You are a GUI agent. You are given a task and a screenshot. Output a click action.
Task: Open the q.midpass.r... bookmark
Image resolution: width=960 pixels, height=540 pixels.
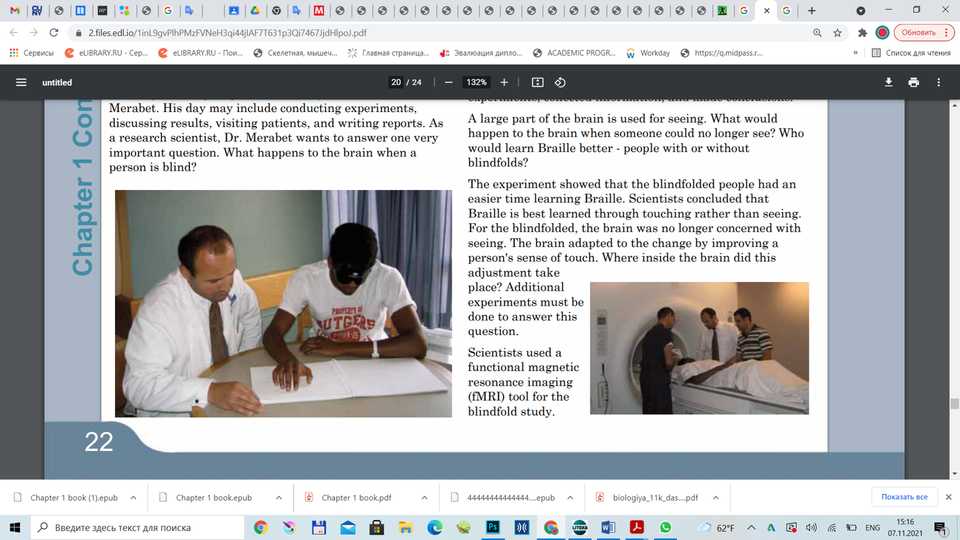721,53
